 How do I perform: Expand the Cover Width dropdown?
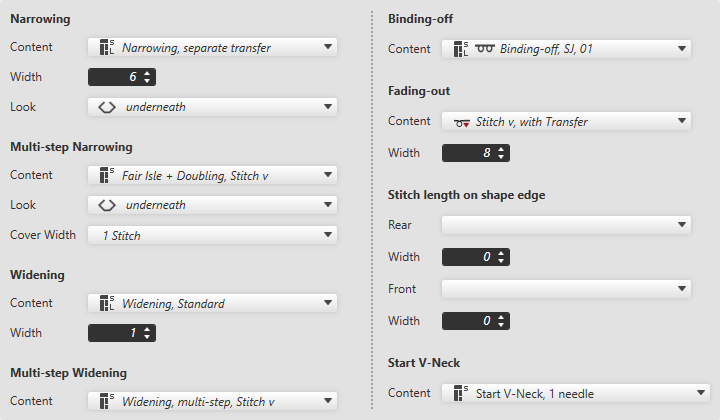[329, 235]
